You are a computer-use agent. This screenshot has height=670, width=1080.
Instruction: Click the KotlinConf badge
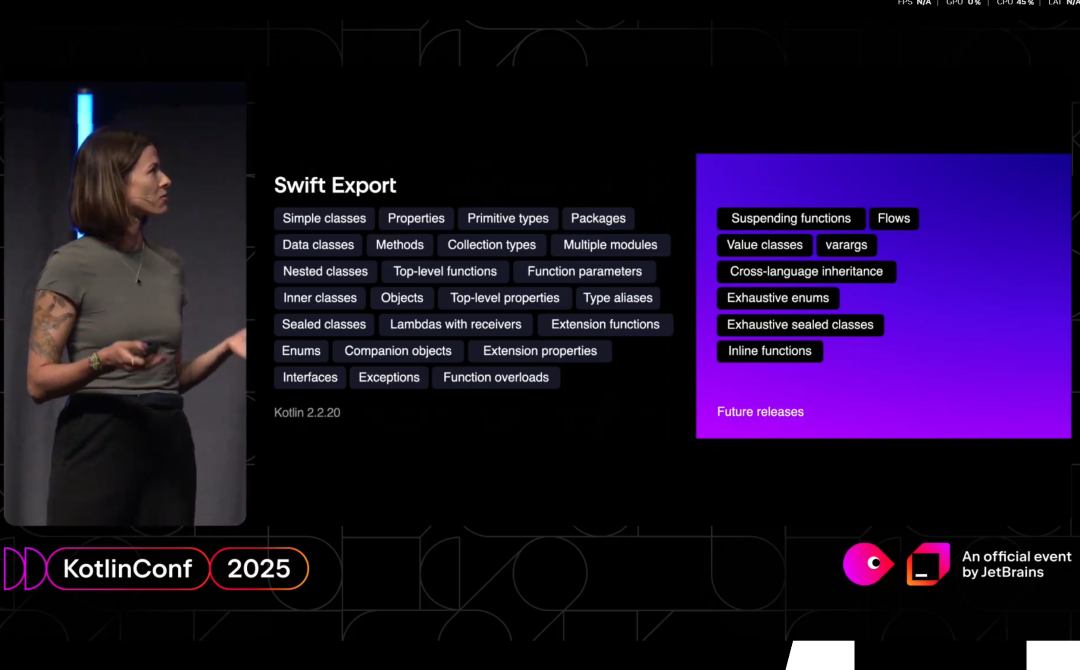[127, 569]
